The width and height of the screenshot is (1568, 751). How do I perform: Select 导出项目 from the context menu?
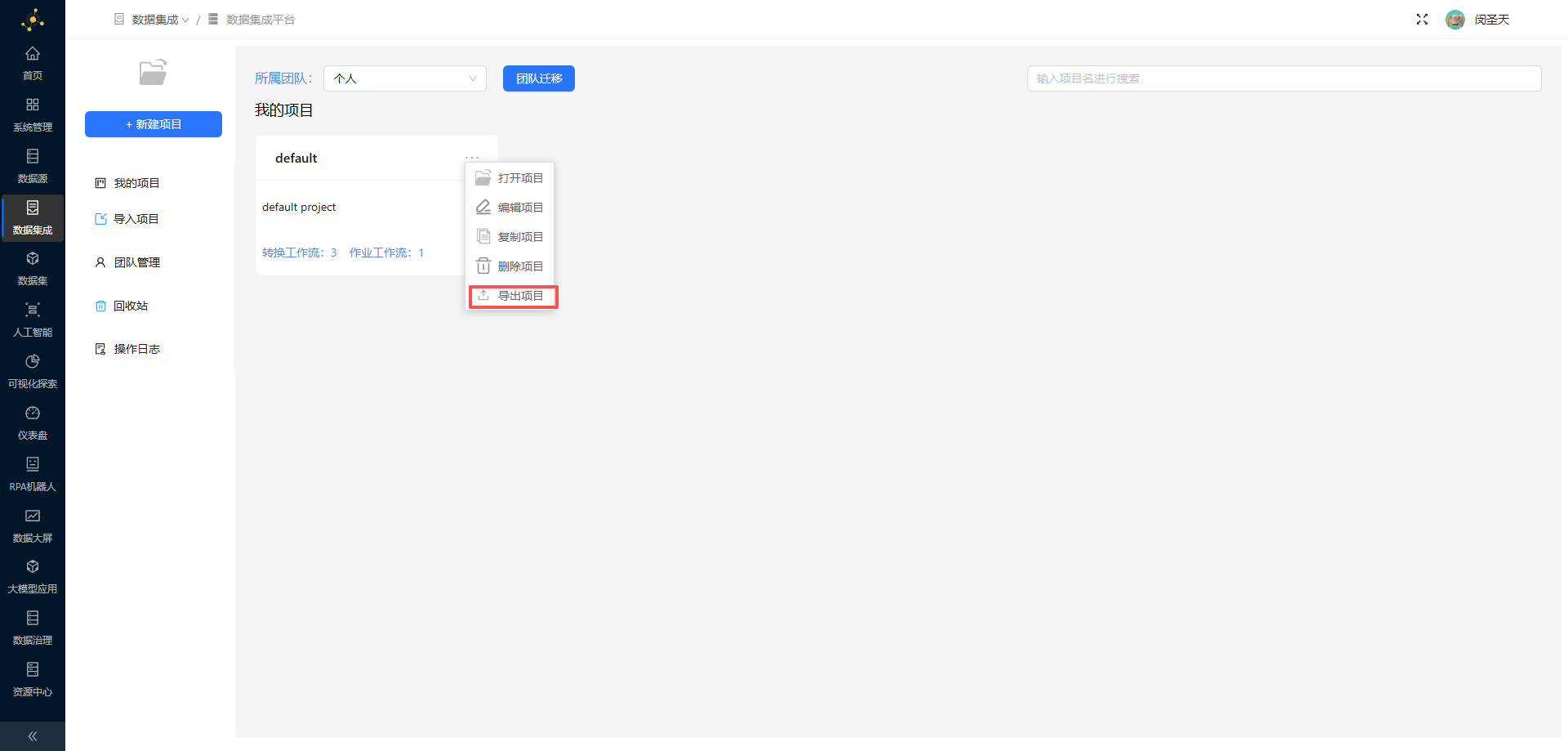click(x=513, y=296)
